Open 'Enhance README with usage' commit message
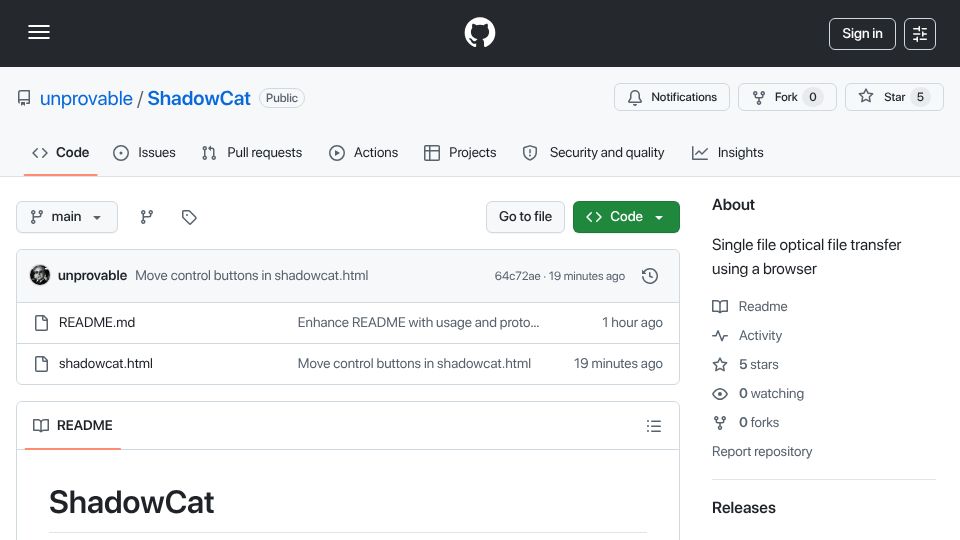 point(418,323)
